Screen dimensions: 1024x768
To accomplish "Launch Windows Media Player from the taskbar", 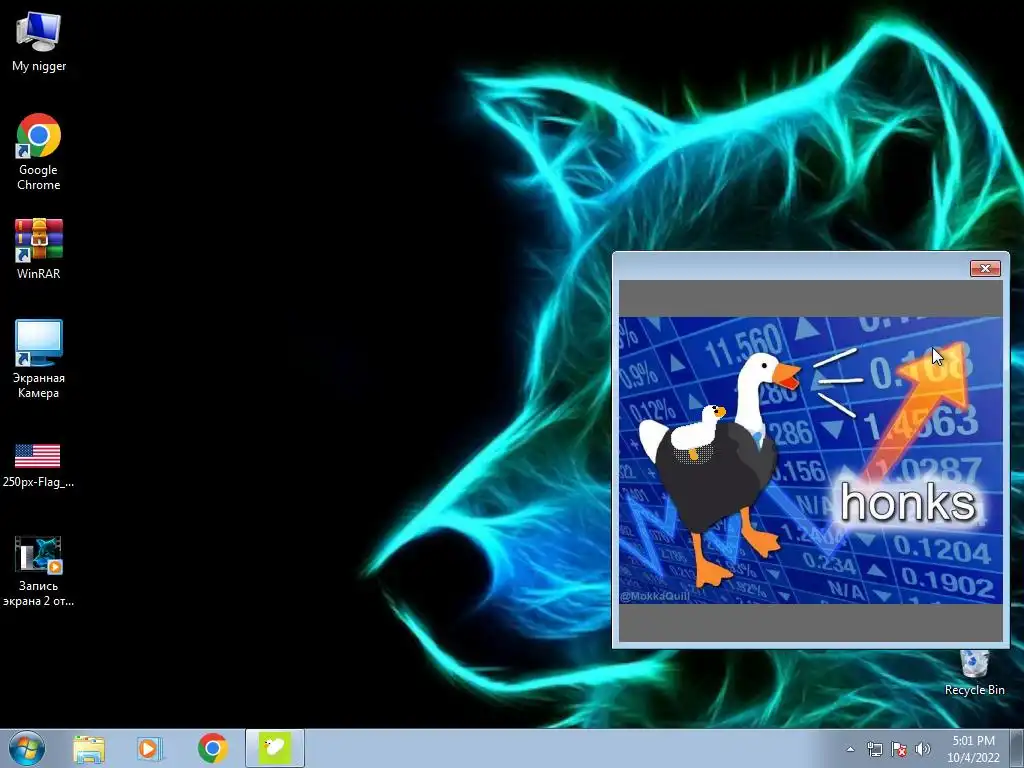I will (149, 748).
